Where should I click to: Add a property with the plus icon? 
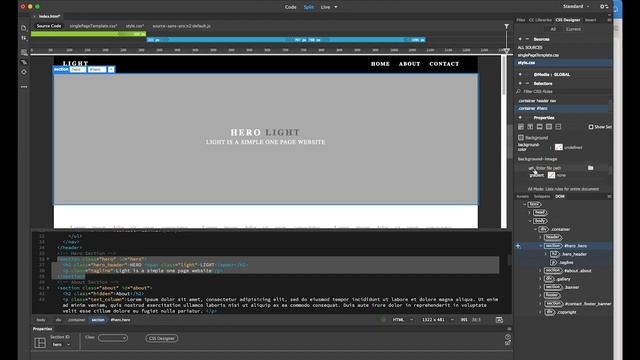pos(520,118)
